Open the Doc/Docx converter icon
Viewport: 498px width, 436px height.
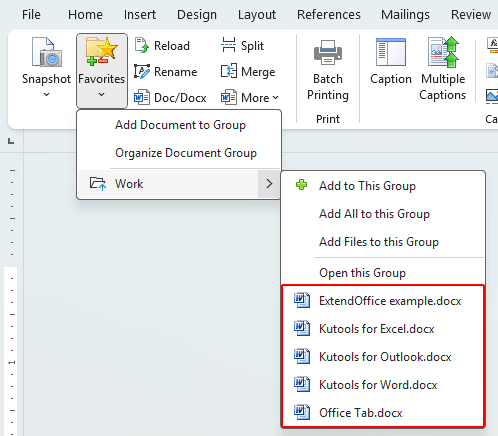tap(142, 97)
